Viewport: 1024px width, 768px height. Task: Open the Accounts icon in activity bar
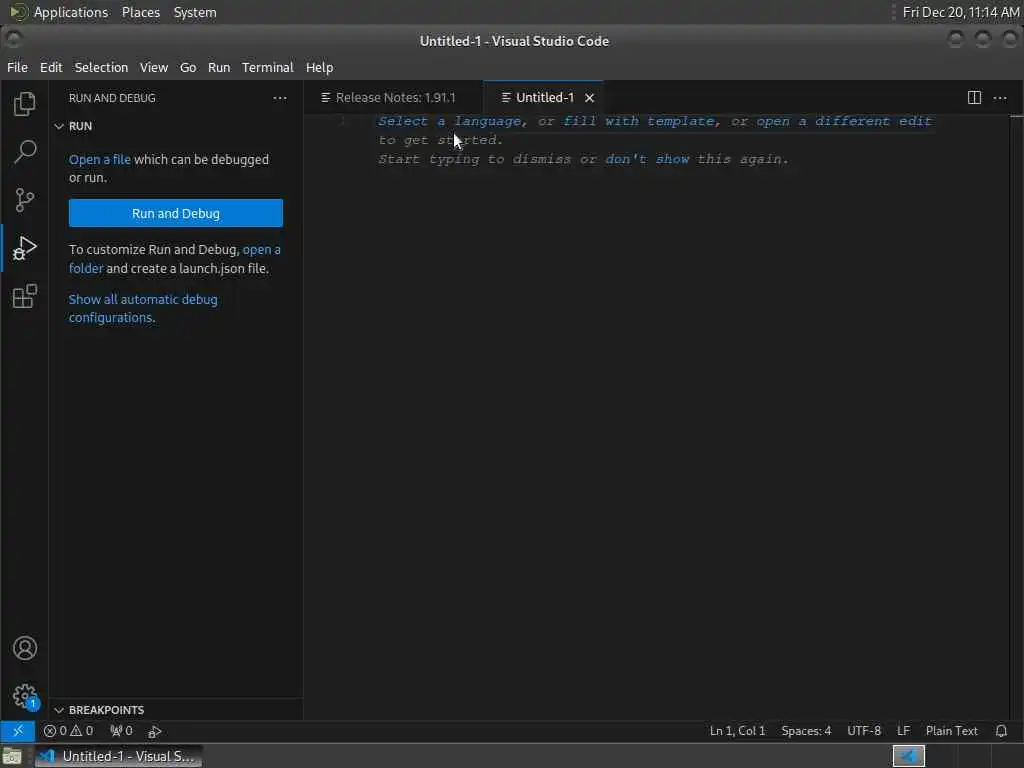click(x=25, y=648)
